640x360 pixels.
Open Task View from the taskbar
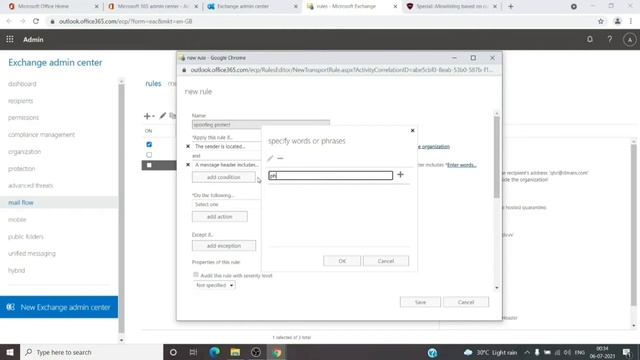pyautogui.click(x=193, y=352)
